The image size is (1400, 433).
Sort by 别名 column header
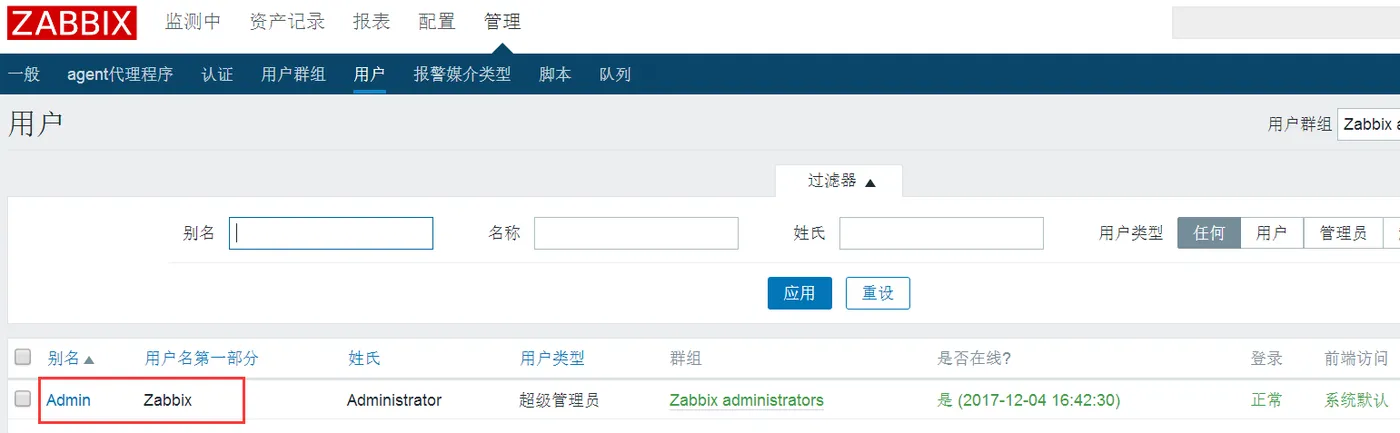click(x=70, y=358)
